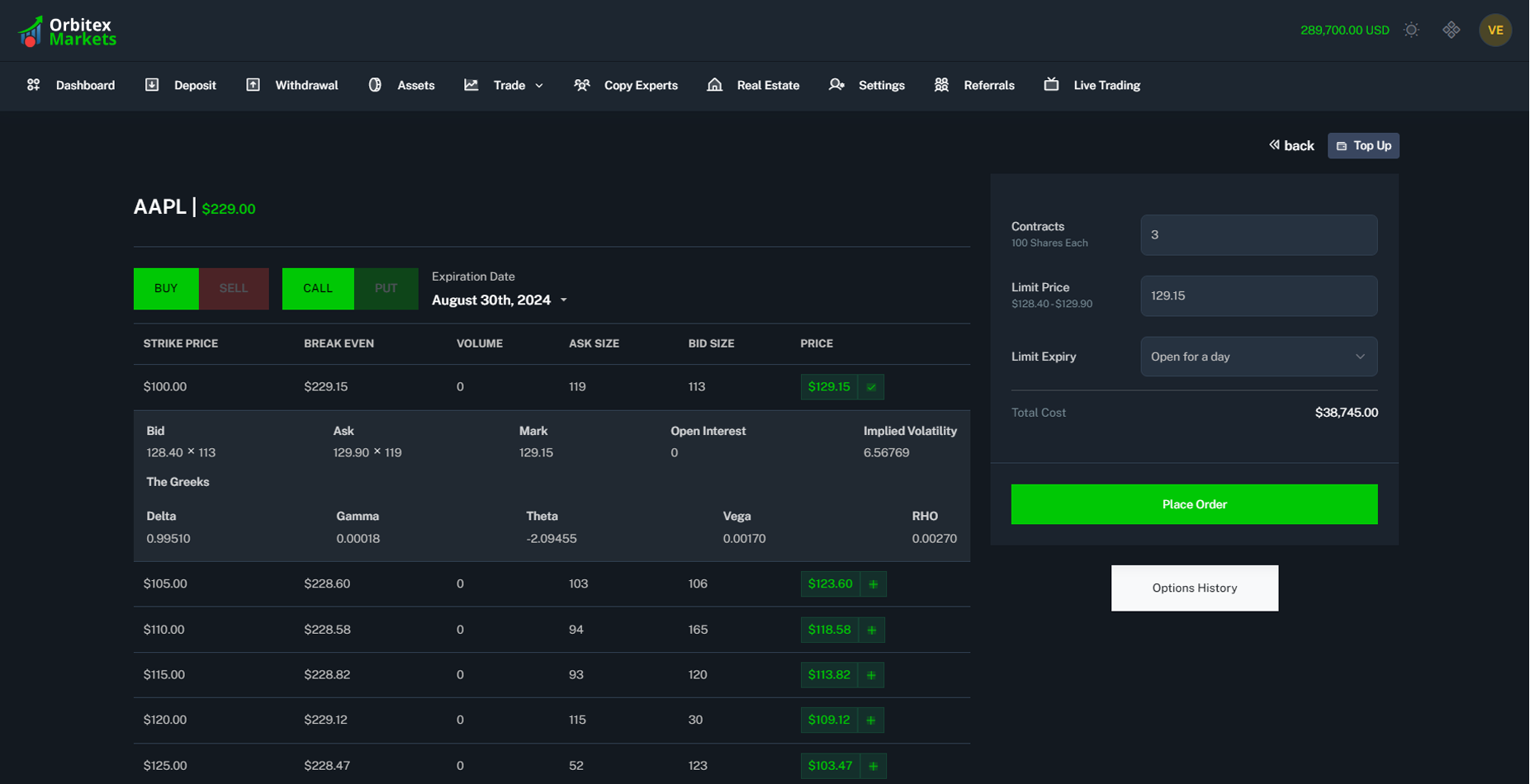Viewport: 1530px width, 784px height.
Task: Open the Limit Expiry dropdown
Action: click(x=1258, y=357)
